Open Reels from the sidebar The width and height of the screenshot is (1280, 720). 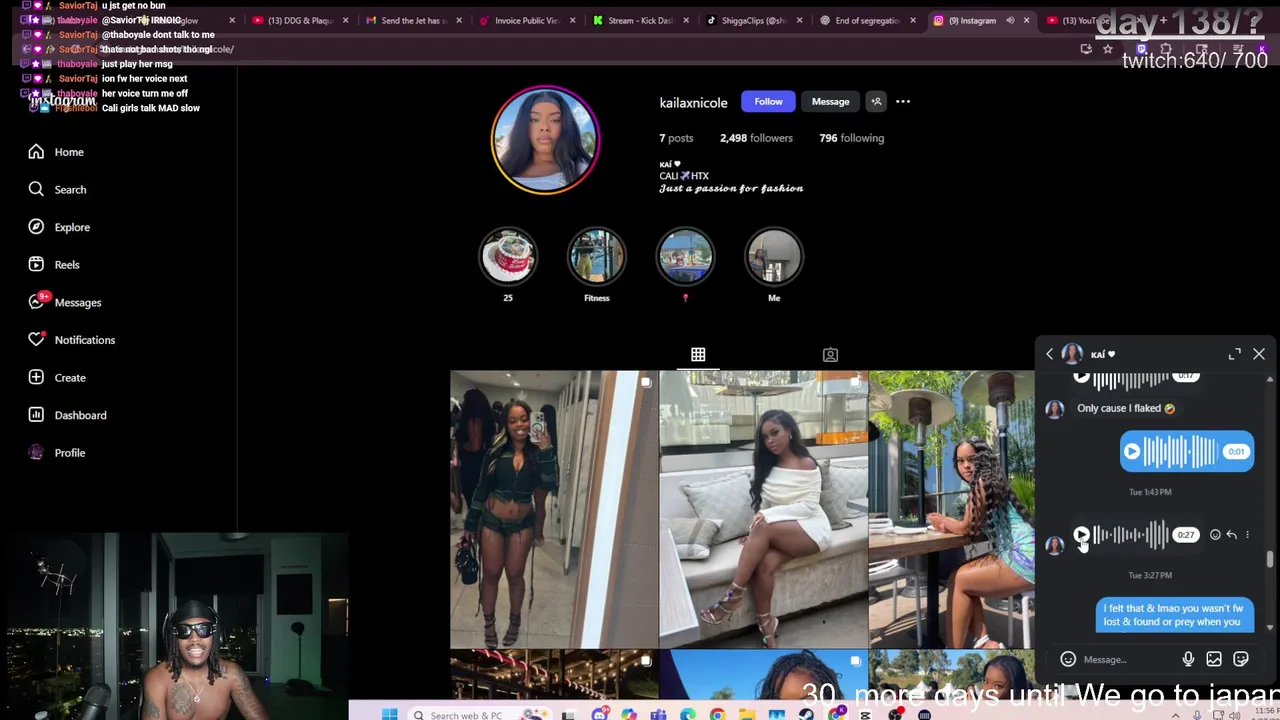[54, 265]
